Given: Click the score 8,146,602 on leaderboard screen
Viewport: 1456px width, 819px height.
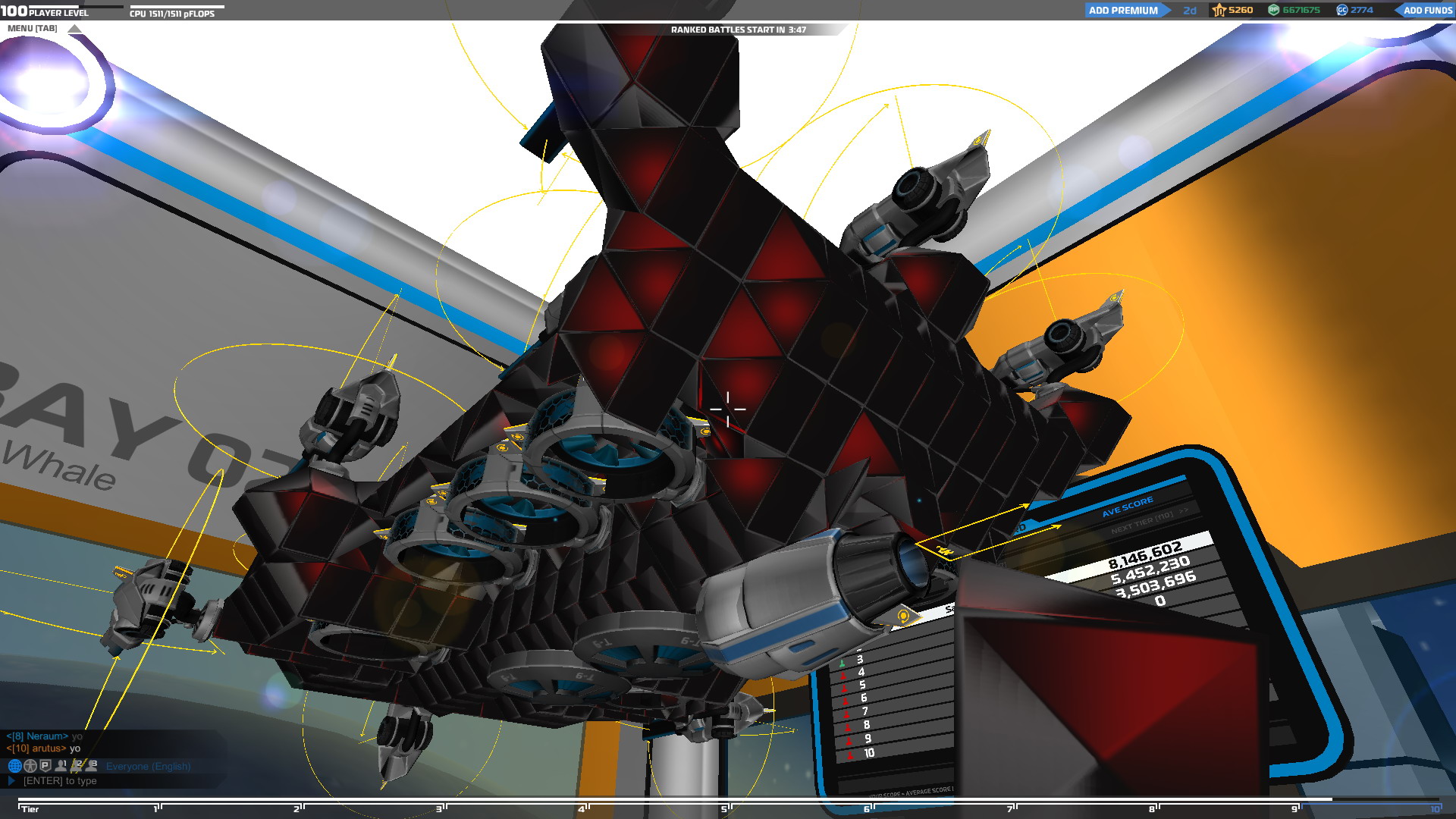Looking at the screenshot, I should point(1145,555).
